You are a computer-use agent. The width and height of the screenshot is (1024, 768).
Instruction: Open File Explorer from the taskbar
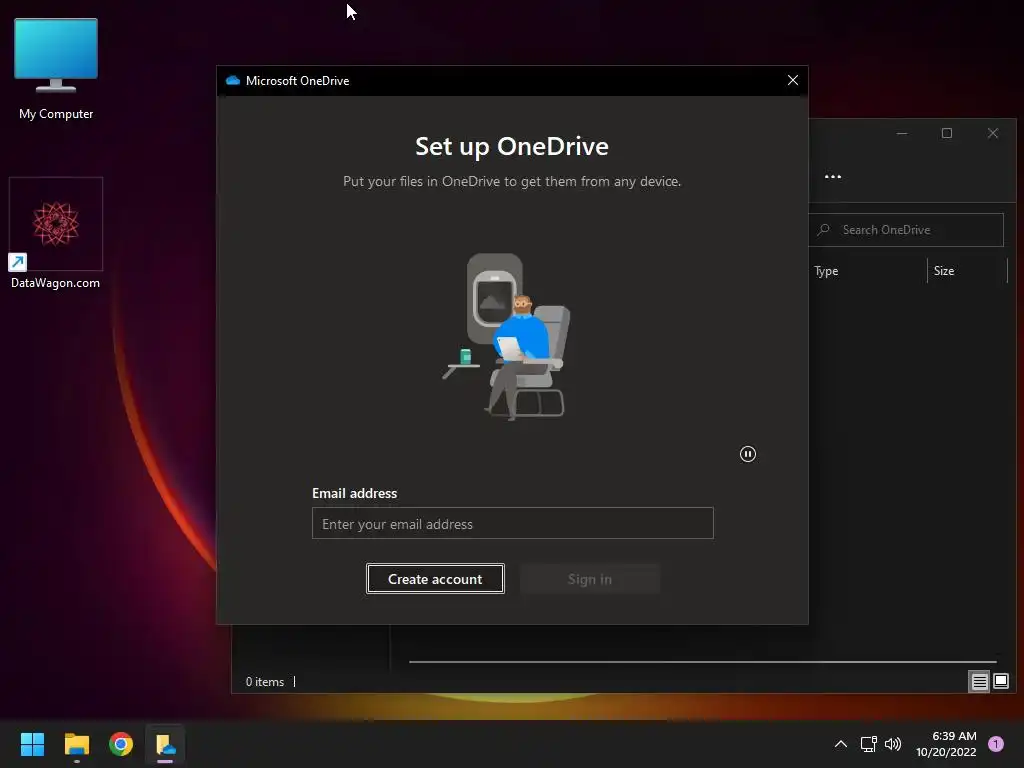76,744
